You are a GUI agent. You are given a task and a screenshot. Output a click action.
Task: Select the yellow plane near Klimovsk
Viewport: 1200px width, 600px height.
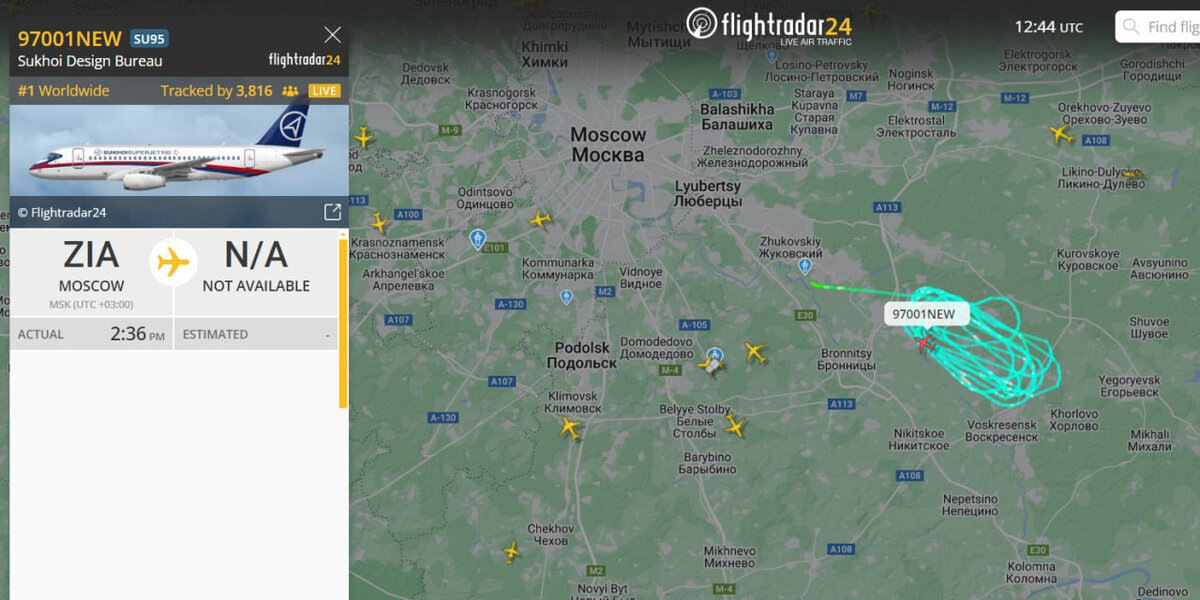570,429
